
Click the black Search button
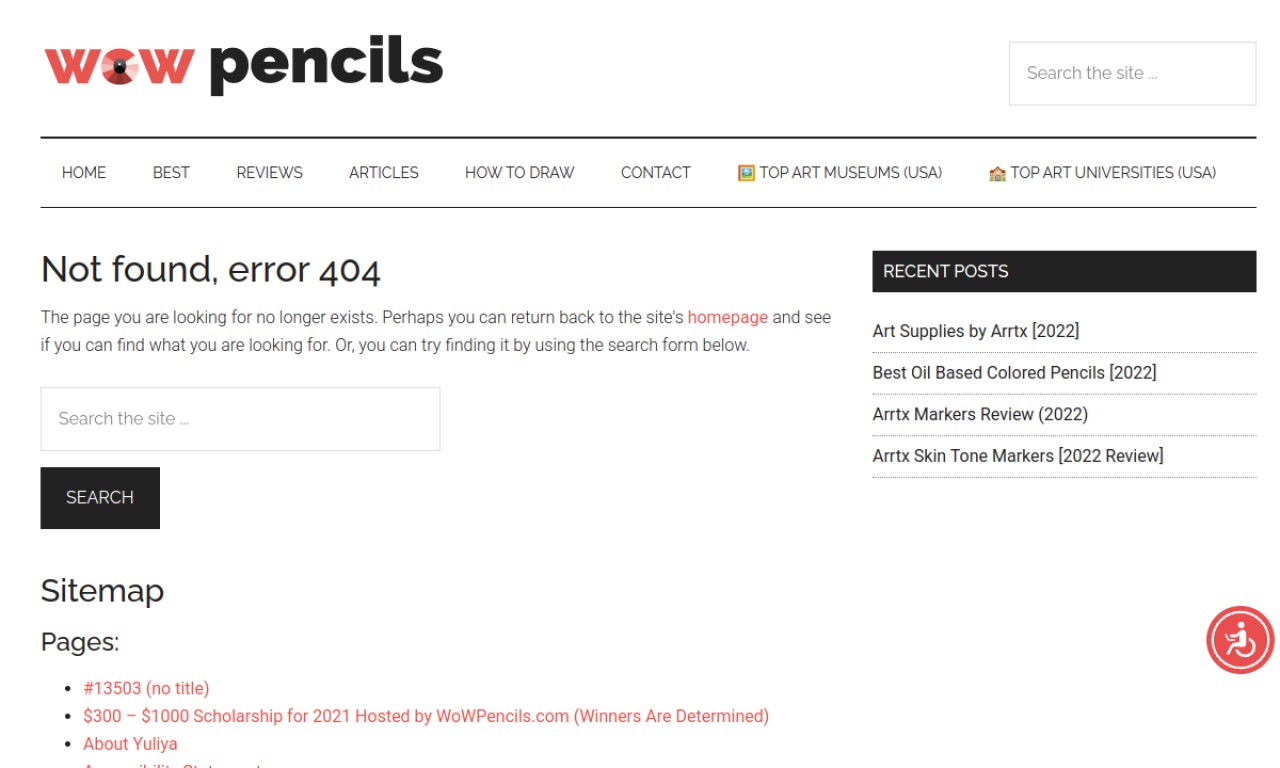click(100, 498)
